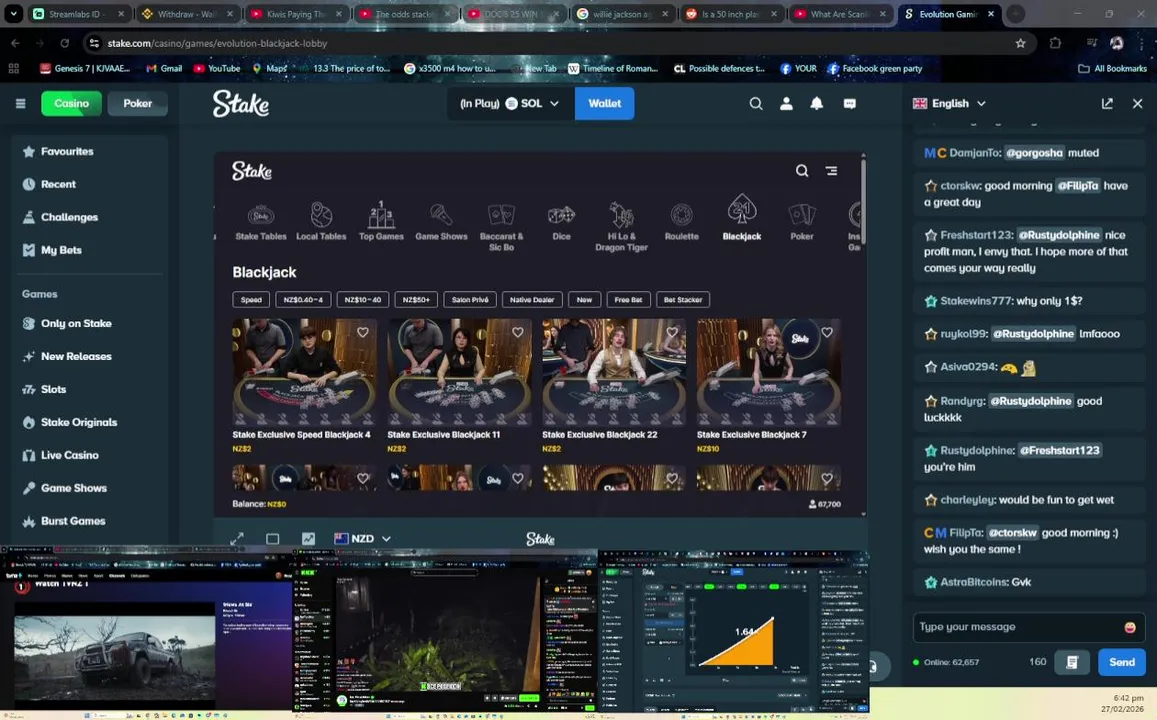Screen dimensions: 1157x720
Task: Open the Stake site search icon
Action: coord(756,103)
